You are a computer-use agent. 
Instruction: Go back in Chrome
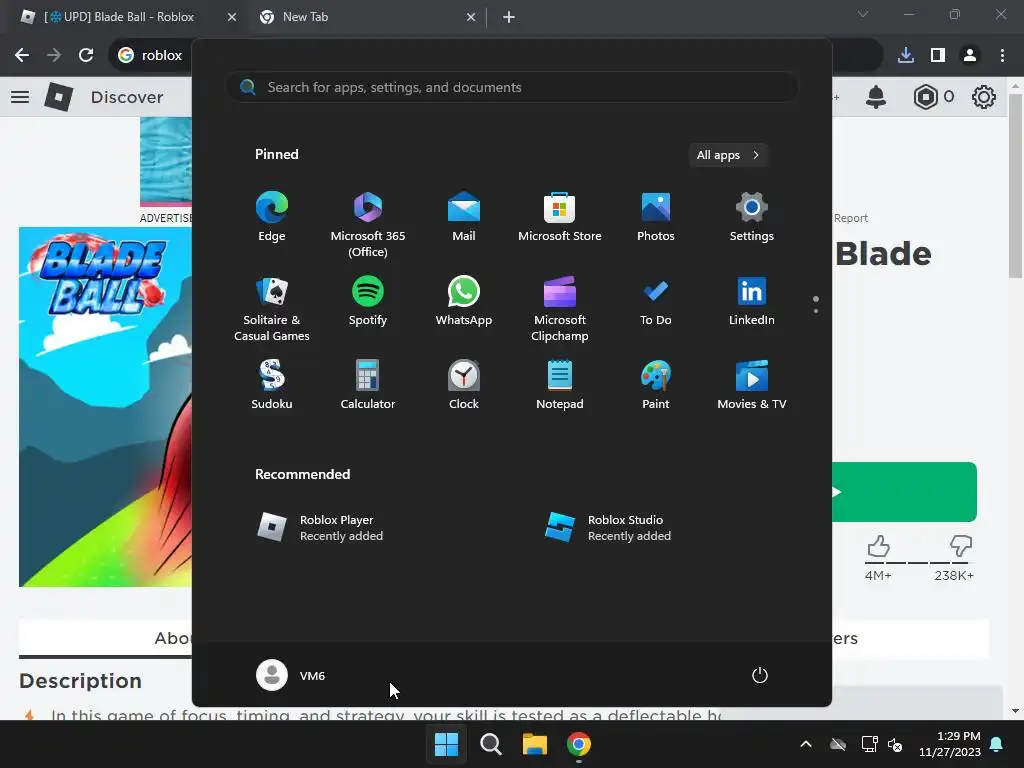(22, 55)
